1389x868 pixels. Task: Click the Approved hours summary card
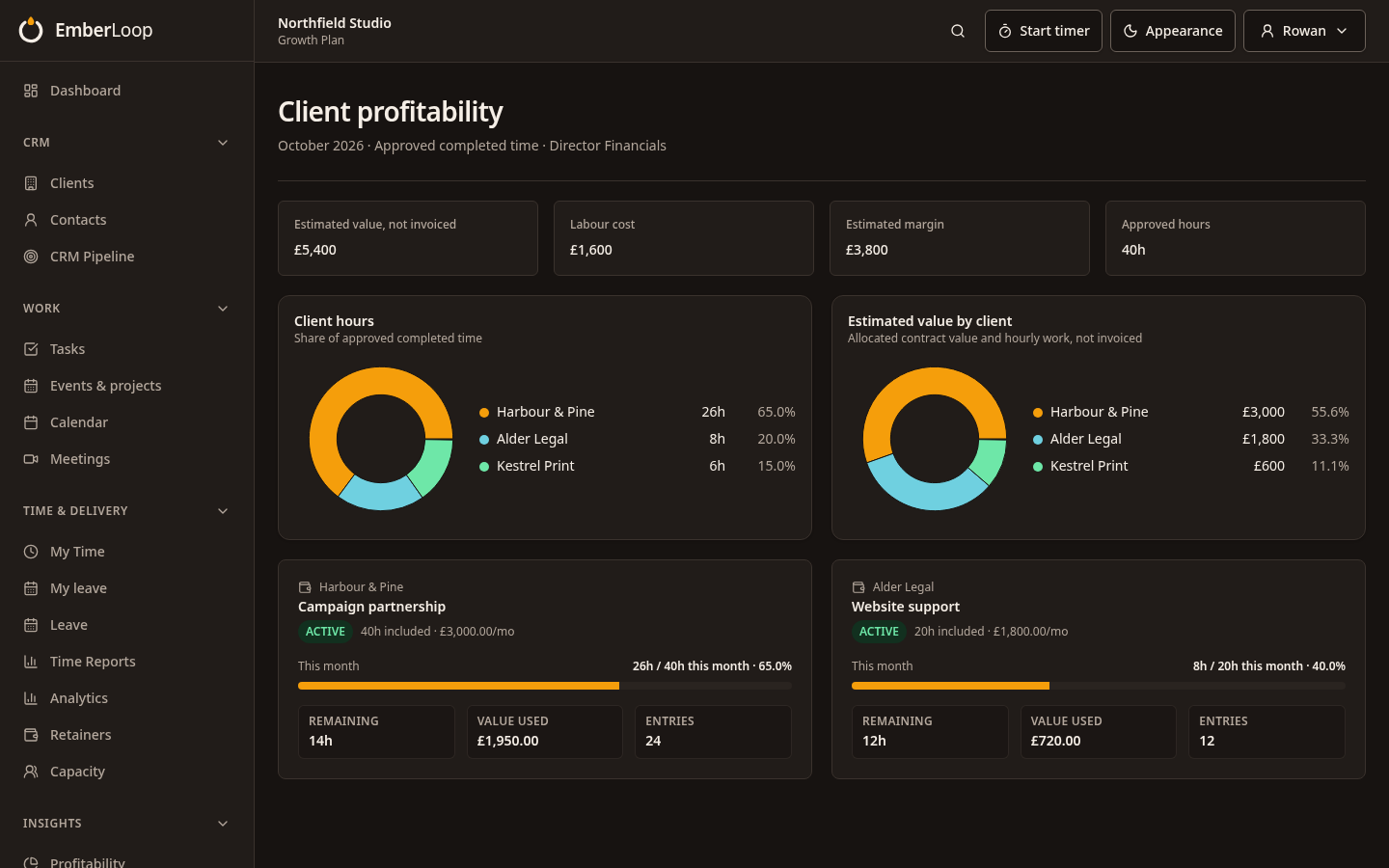point(1236,238)
